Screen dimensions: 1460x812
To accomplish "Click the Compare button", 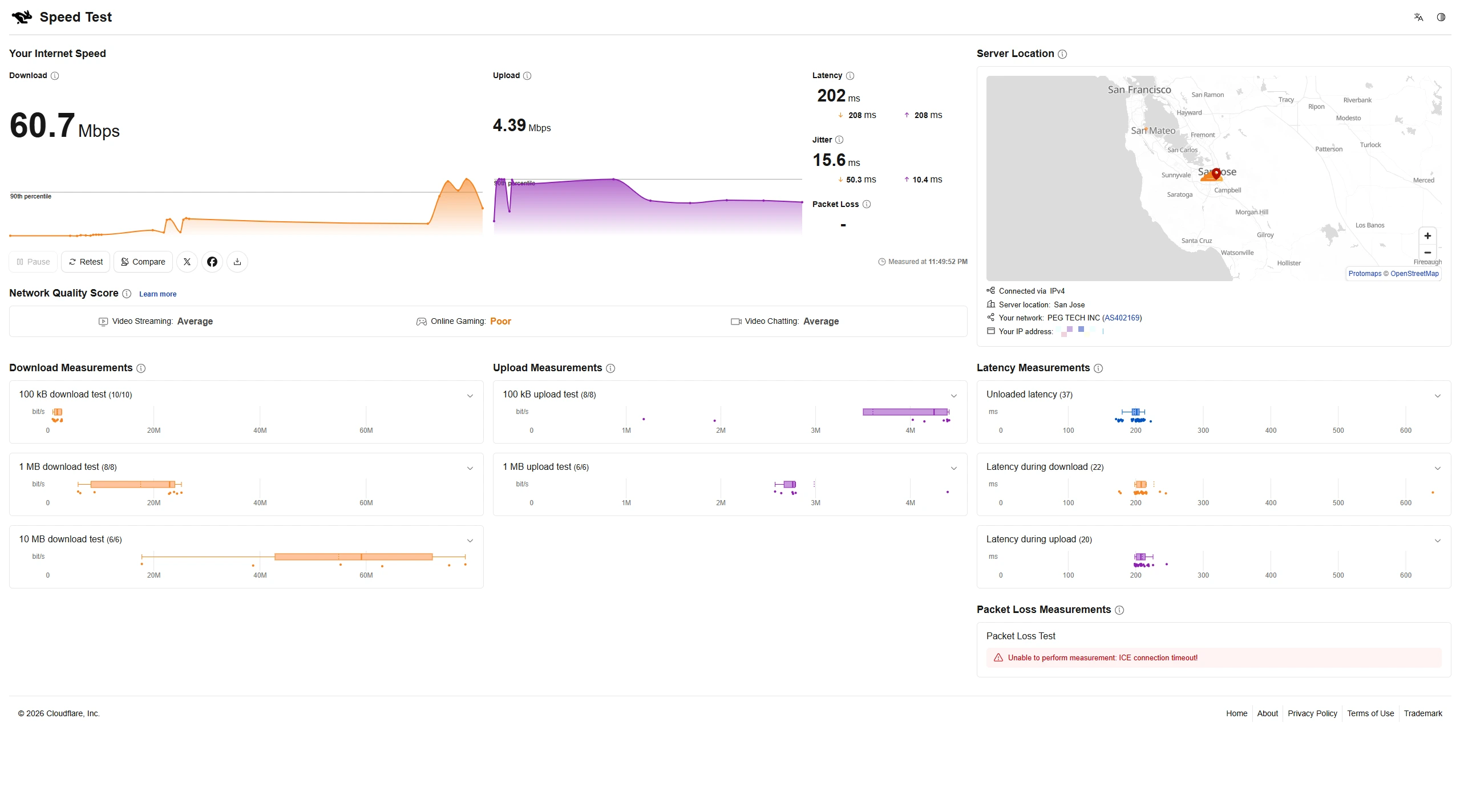I will click(143, 262).
